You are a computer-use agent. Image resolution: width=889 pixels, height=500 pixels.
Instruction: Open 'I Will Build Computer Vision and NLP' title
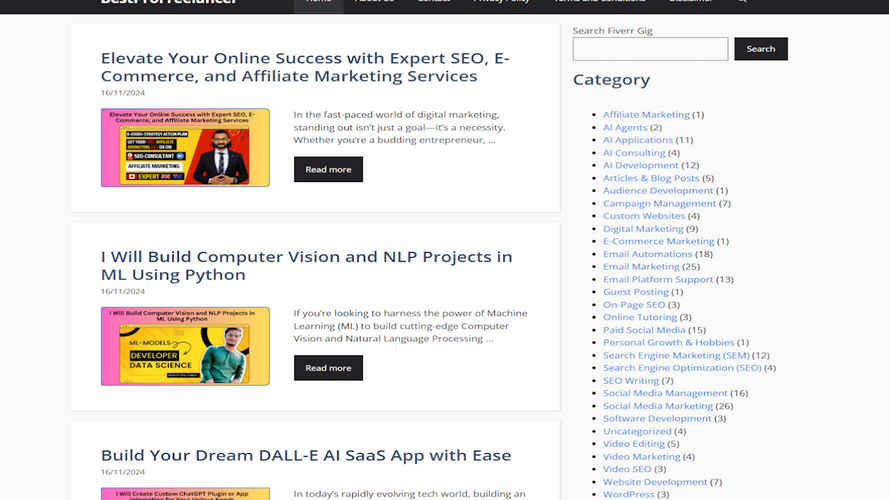click(307, 265)
